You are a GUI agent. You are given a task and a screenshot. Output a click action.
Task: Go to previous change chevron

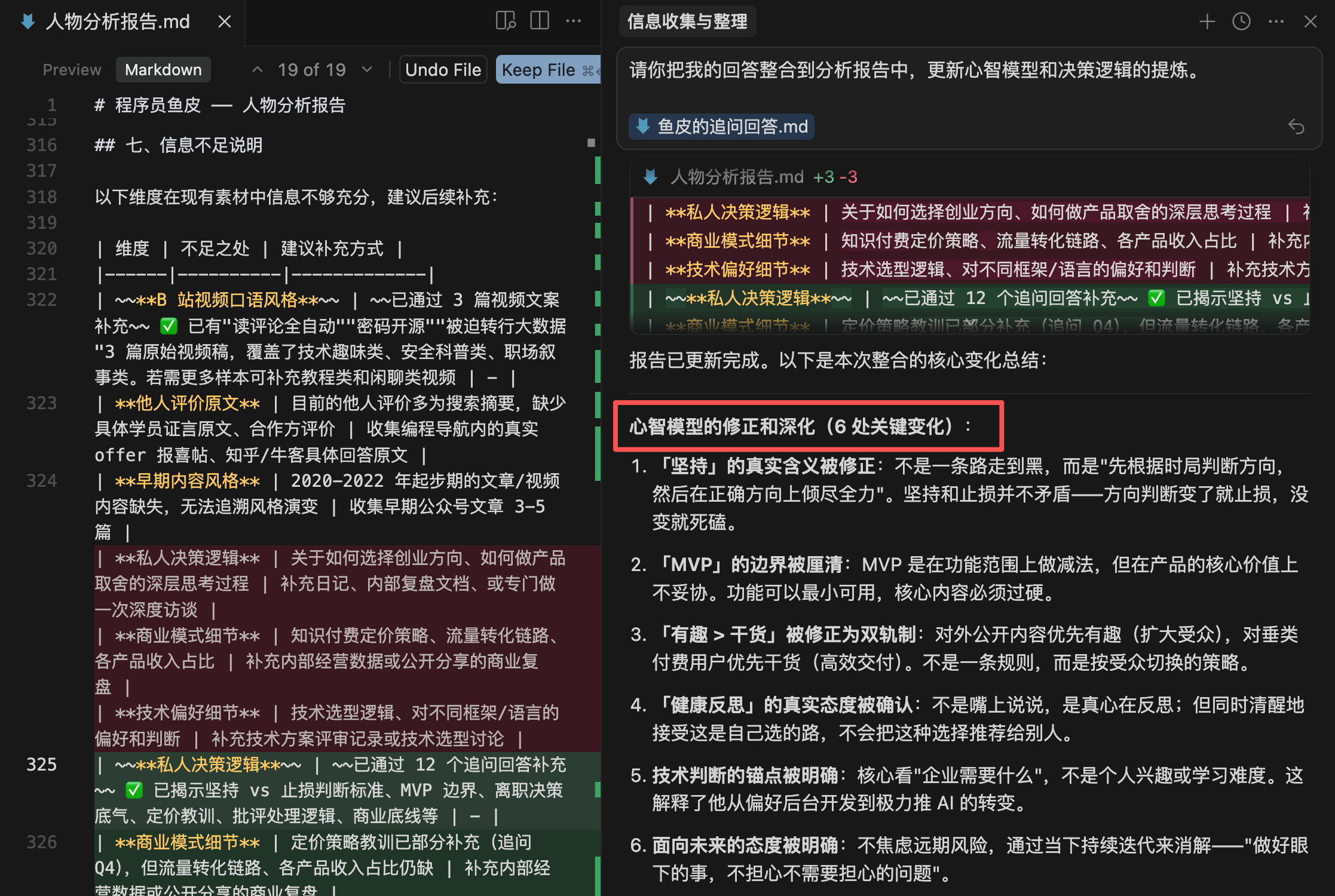[x=258, y=70]
